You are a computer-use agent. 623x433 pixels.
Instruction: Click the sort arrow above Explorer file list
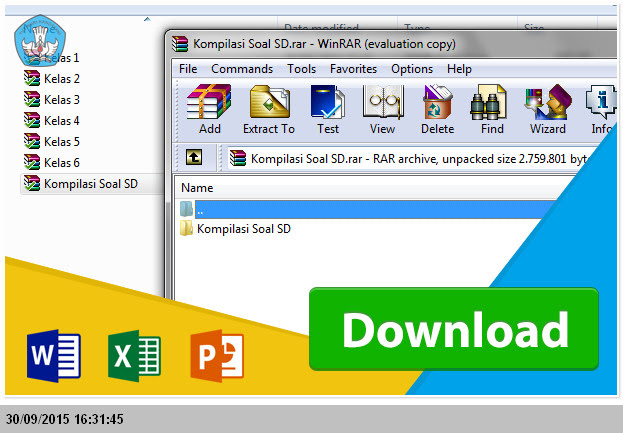coord(147,19)
